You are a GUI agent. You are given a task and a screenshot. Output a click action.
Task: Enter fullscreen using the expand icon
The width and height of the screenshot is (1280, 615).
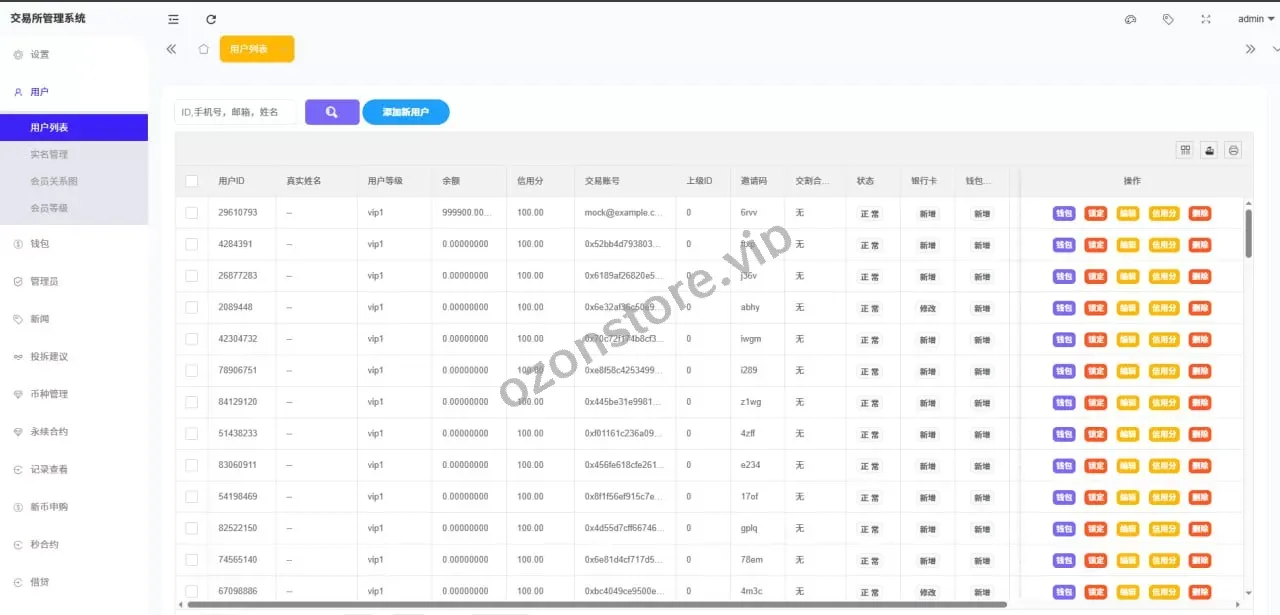[1205, 19]
